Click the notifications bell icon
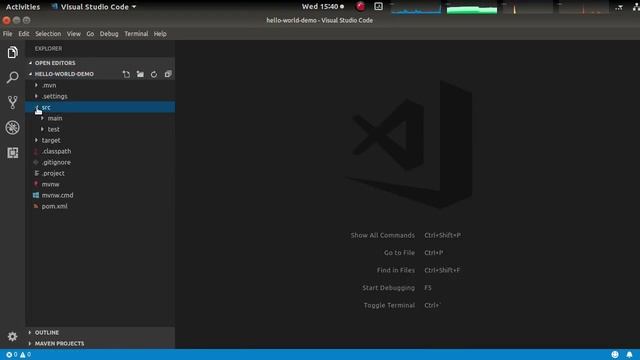This screenshot has width=640, height=360. click(629, 355)
